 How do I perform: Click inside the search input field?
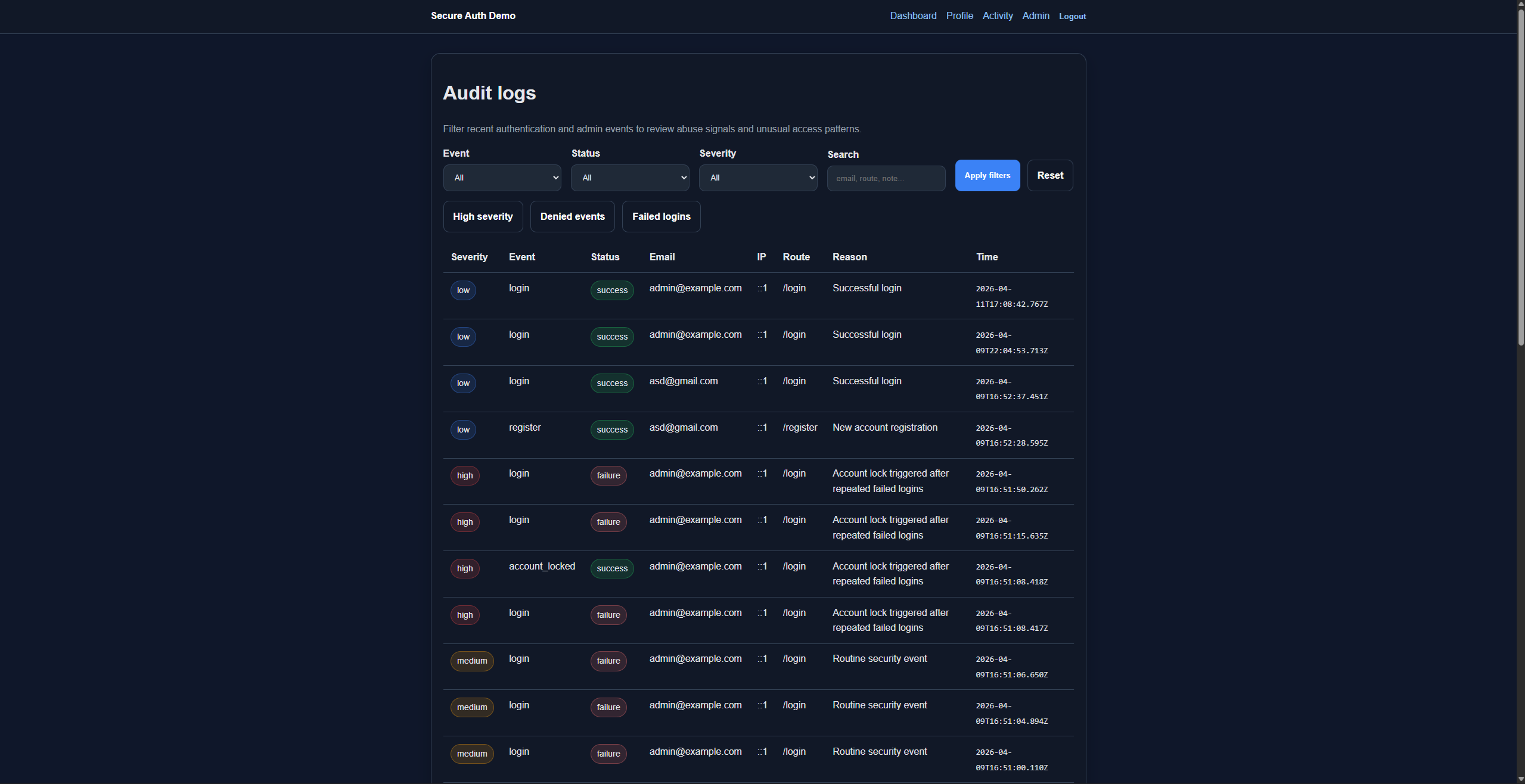(886, 178)
